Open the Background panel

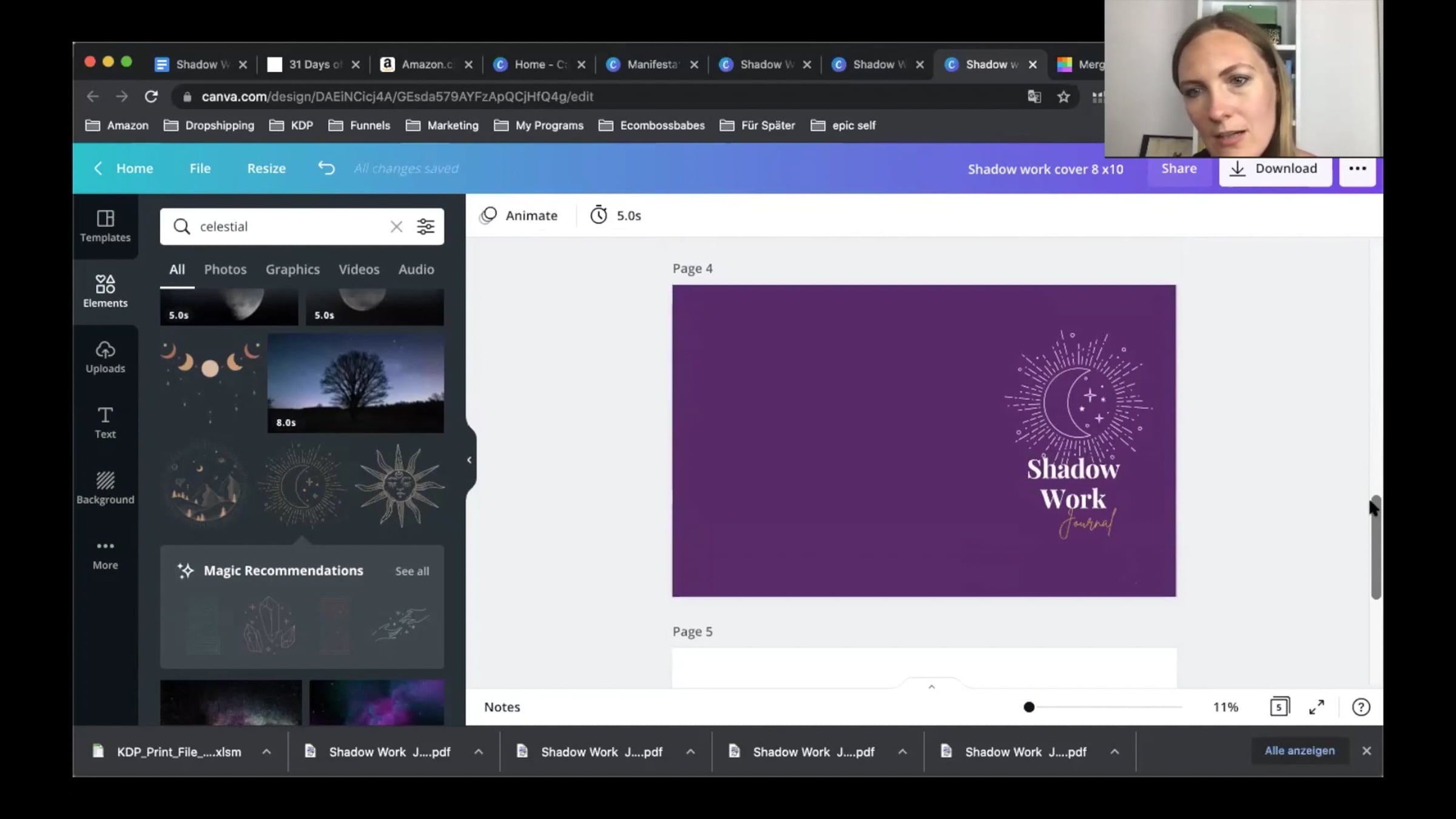[105, 488]
